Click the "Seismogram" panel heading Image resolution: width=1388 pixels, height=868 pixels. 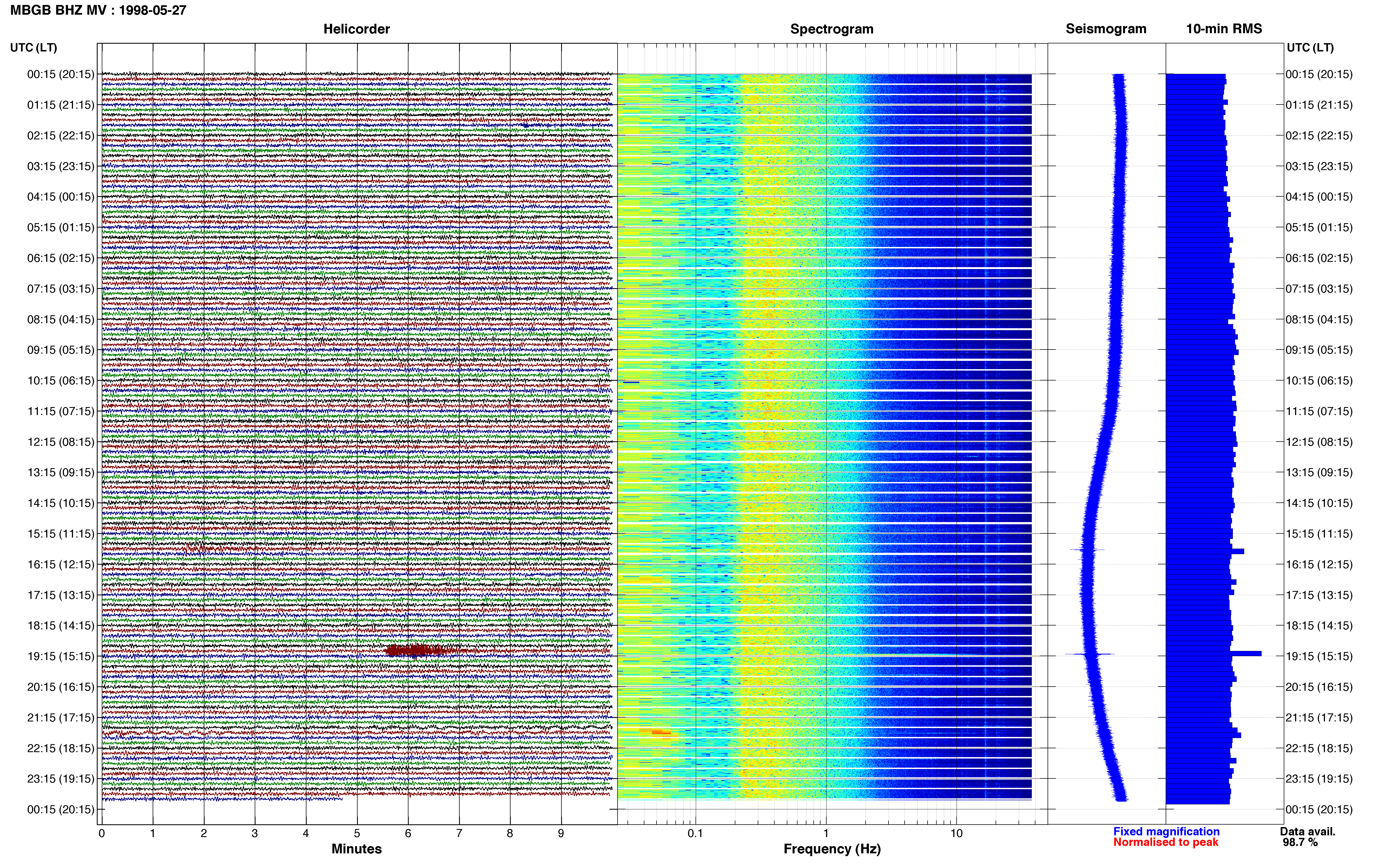pyautogui.click(x=1106, y=29)
